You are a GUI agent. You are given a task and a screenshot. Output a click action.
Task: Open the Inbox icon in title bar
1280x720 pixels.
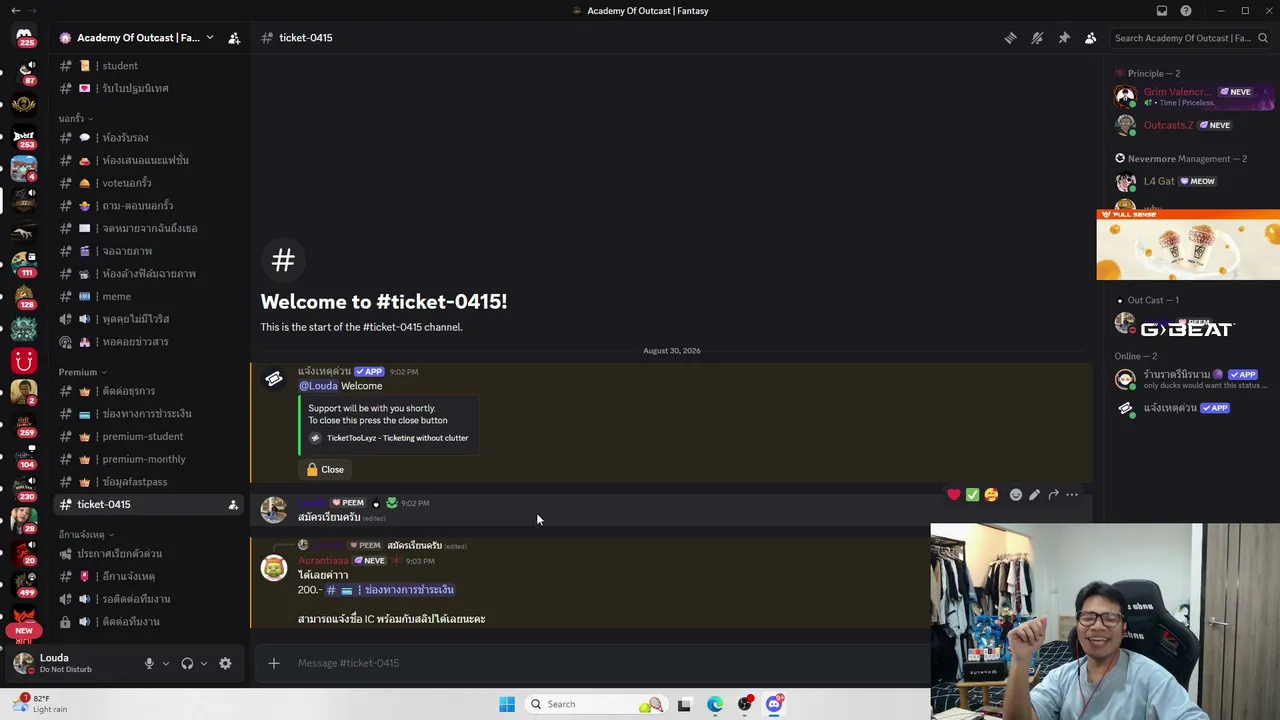coord(1161,11)
